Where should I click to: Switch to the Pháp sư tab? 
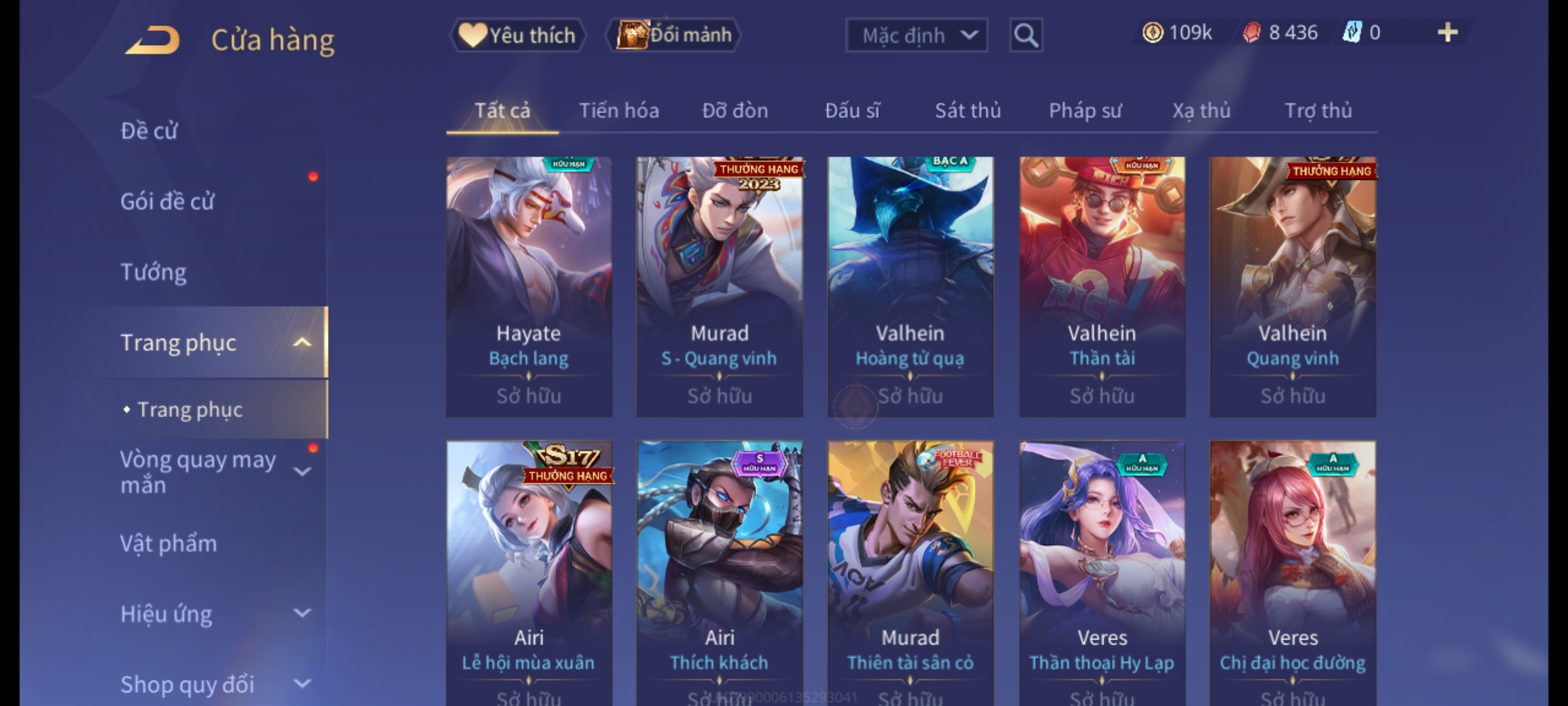point(1085,111)
